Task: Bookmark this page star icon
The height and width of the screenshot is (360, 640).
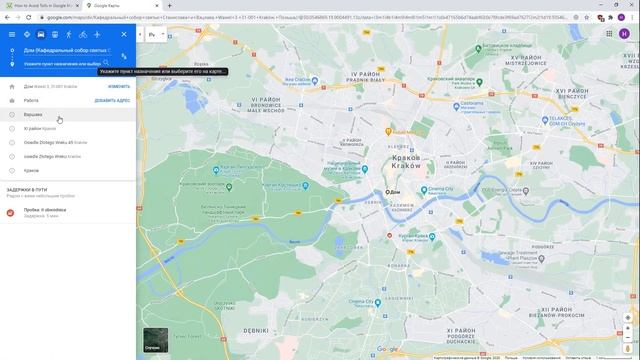Action: tap(587, 18)
